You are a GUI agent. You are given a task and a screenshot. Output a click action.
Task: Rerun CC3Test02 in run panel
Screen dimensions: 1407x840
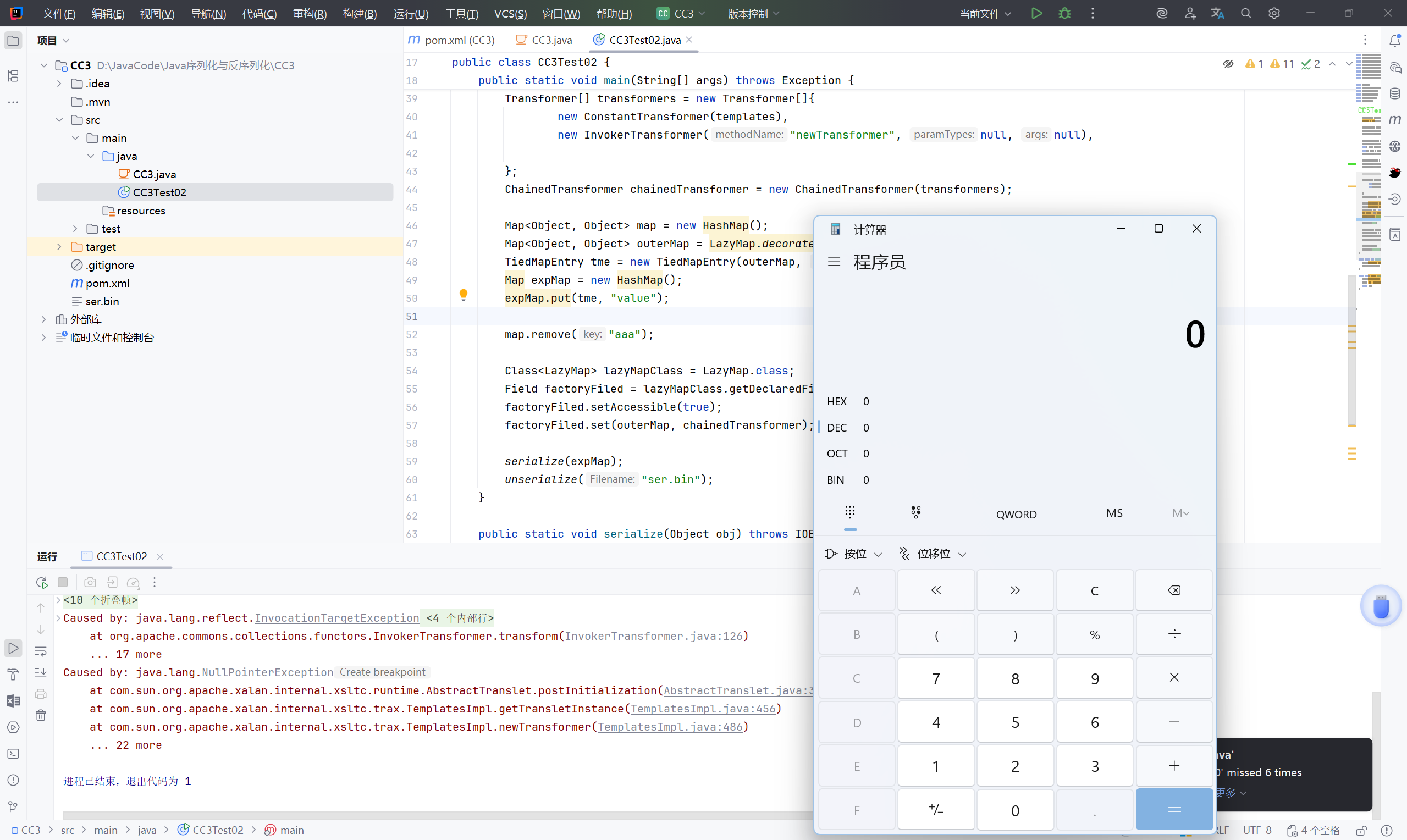pyautogui.click(x=42, y=582)
